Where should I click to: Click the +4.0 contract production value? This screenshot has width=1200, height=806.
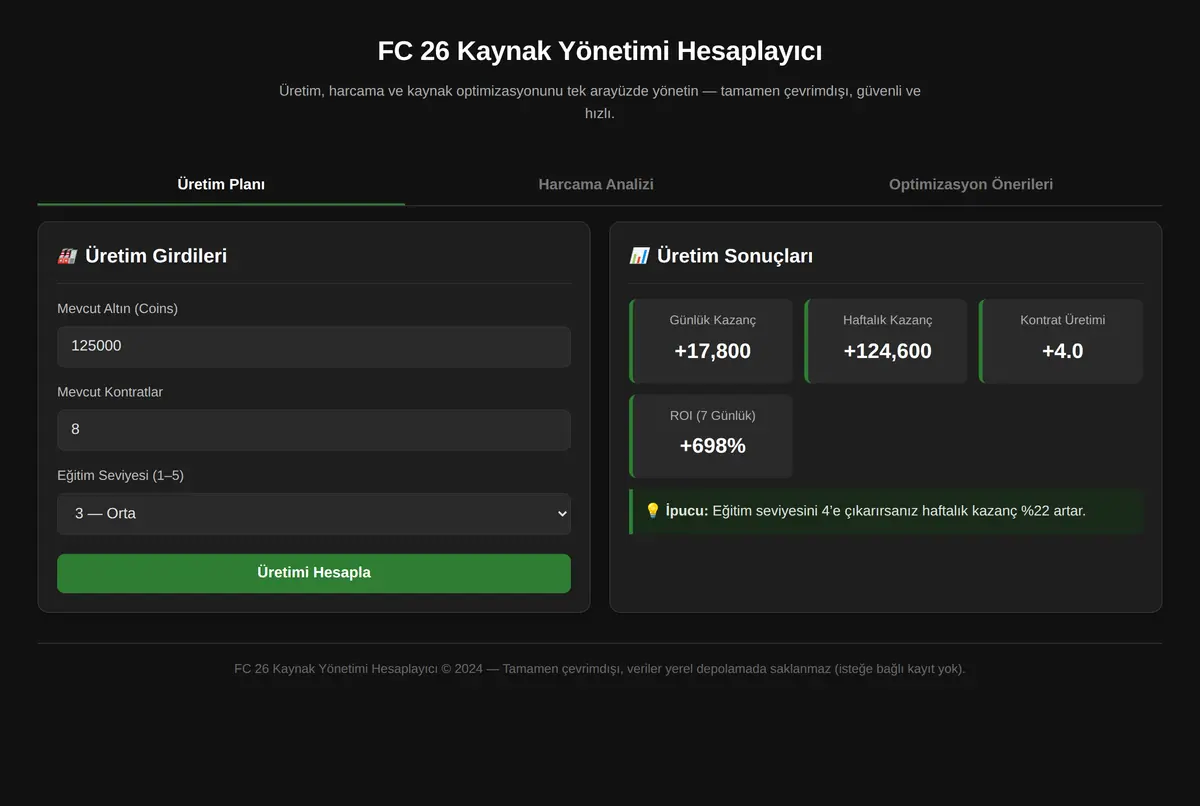point(1063,351)
